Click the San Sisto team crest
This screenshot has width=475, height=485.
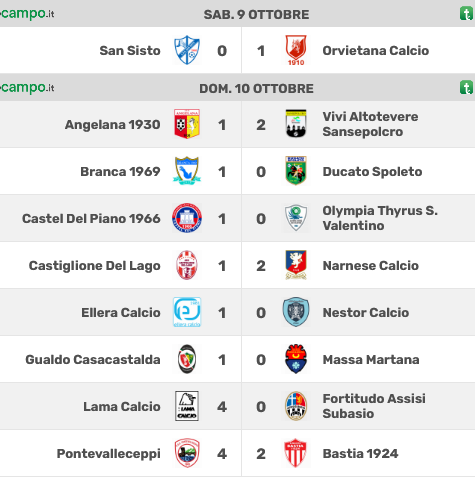click(x=187, y=50)
